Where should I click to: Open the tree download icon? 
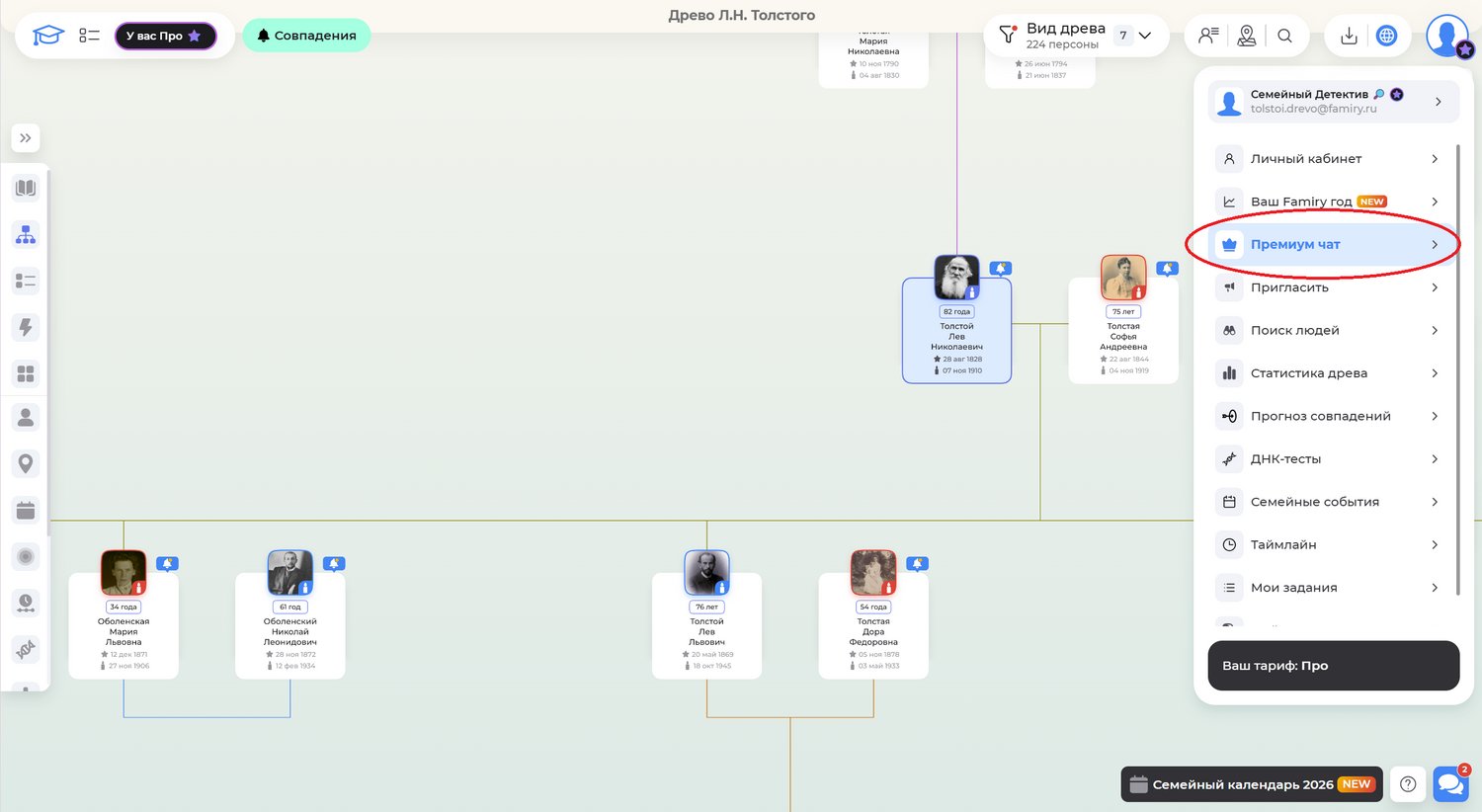point(1349,36)
